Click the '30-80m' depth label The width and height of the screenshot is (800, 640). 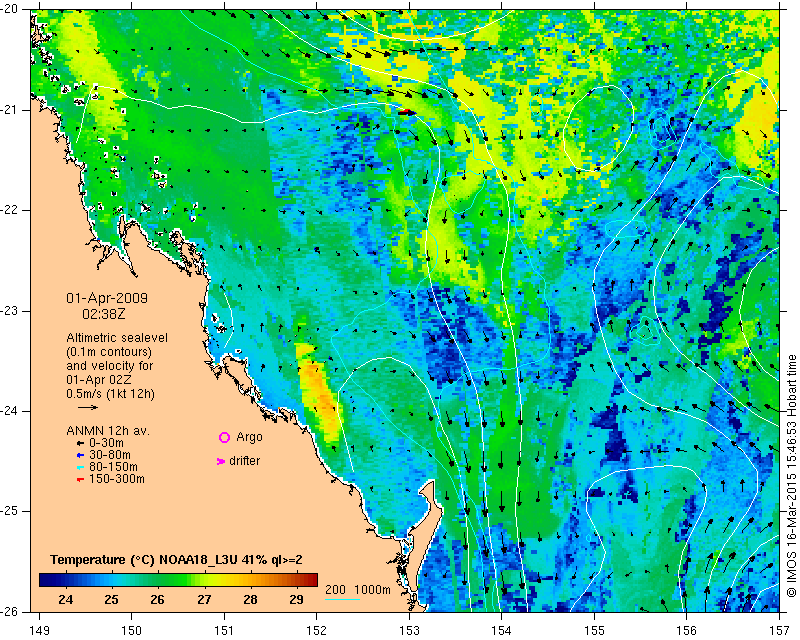[x=110, y=455]
